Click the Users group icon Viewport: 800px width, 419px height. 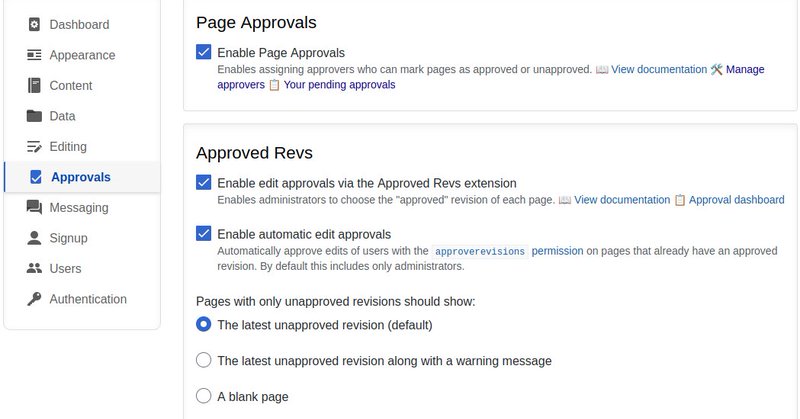click(34, 268)
